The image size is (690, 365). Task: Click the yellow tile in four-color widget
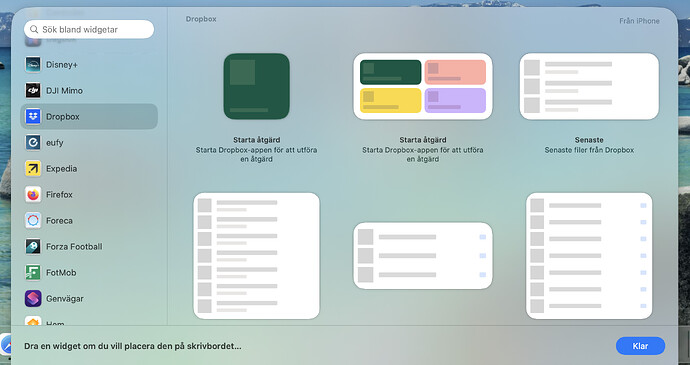click(391, 100)
